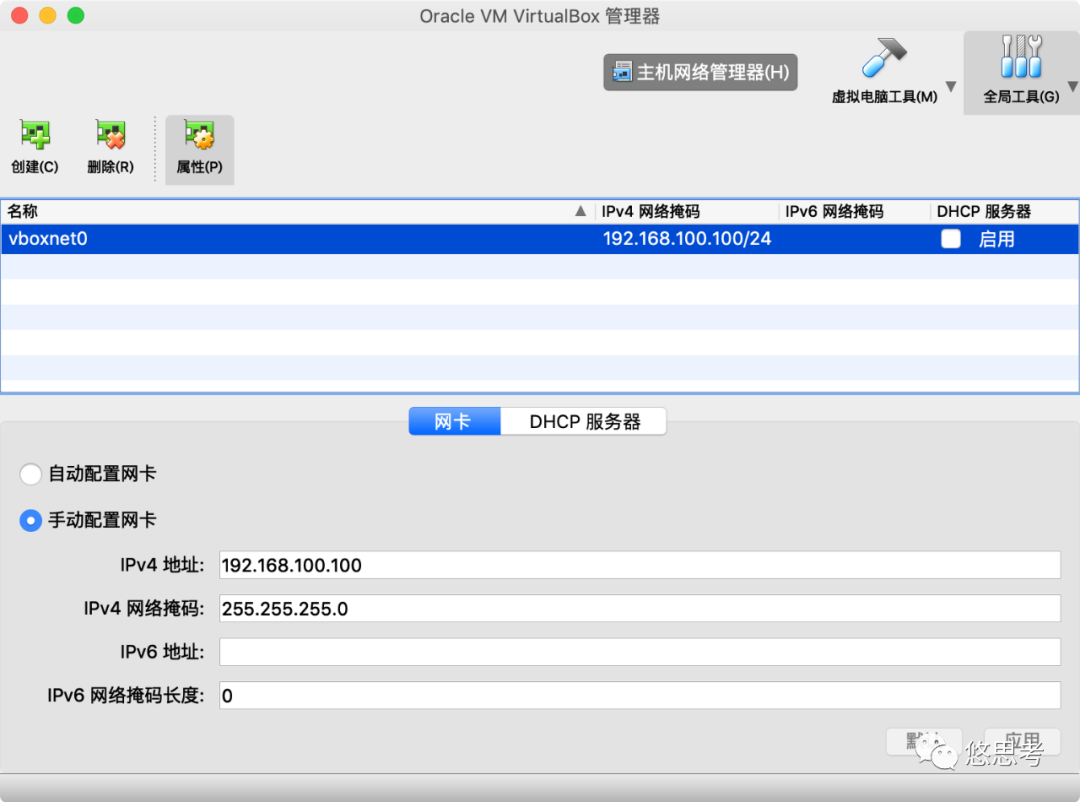Click the empty IPv6 address field

point(640,652)
